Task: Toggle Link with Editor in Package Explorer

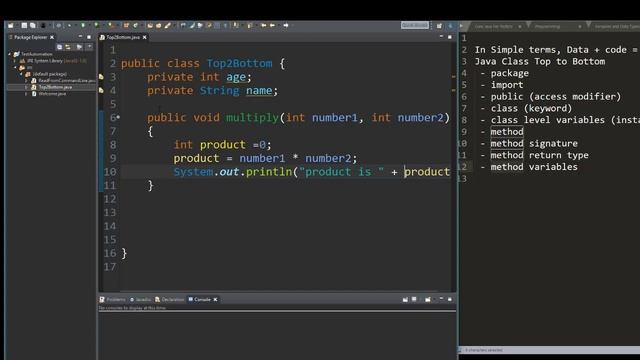Action: click(68, 47)
